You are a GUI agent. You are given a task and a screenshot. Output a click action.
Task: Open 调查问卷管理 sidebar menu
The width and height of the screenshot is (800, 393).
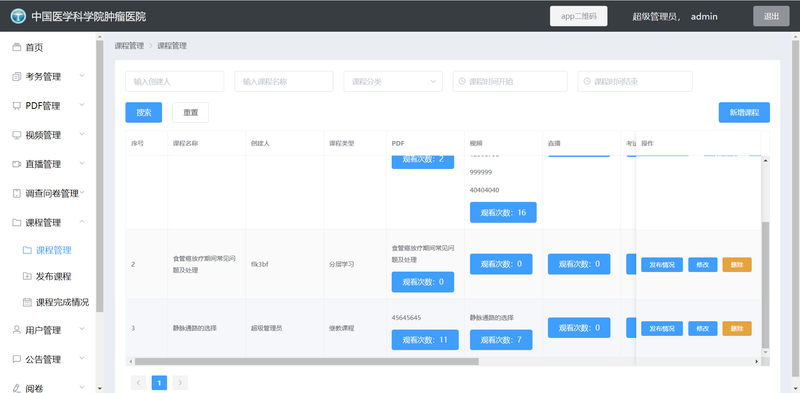tap(52, 193)
